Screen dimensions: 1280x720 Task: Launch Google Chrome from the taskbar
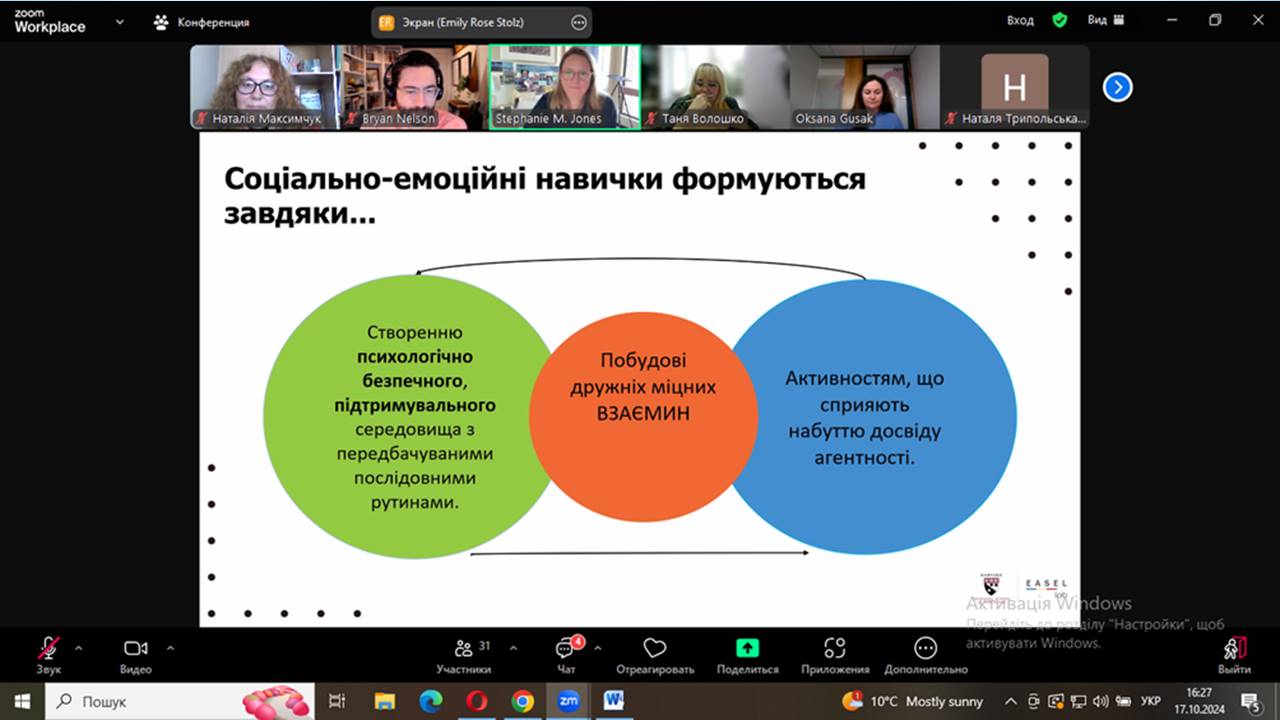[523, 701]
